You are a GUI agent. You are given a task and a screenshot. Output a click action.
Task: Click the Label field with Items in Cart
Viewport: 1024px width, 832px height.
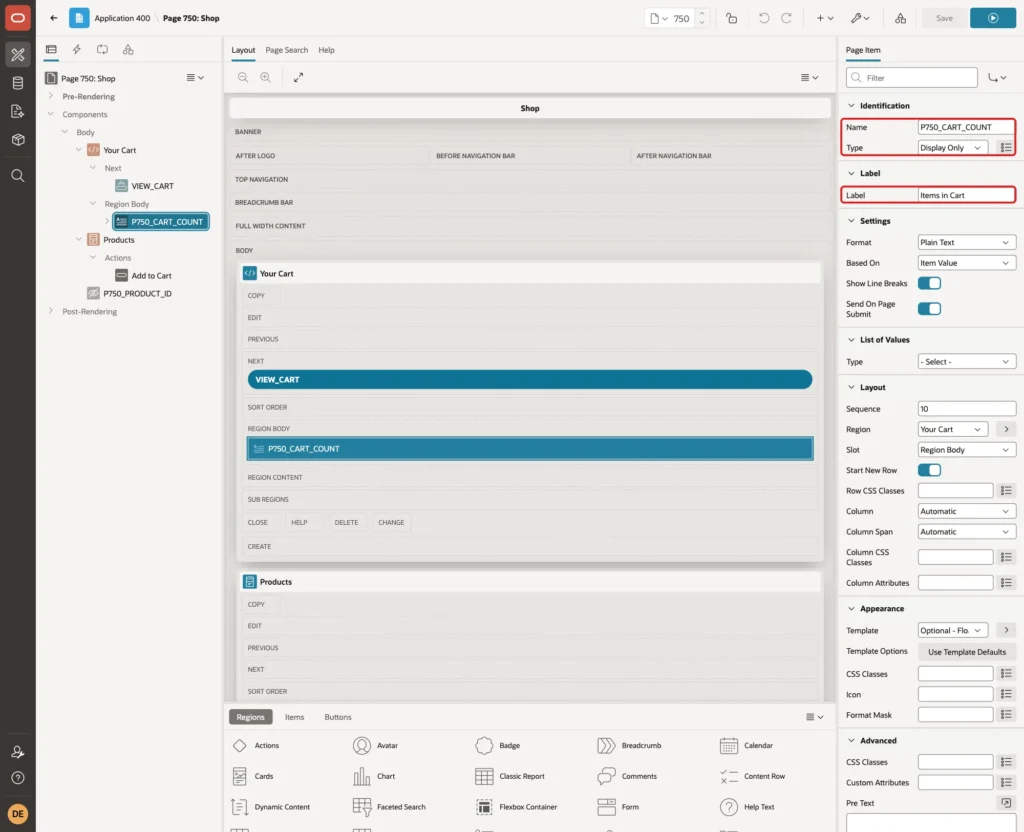[x=967, y=195]
